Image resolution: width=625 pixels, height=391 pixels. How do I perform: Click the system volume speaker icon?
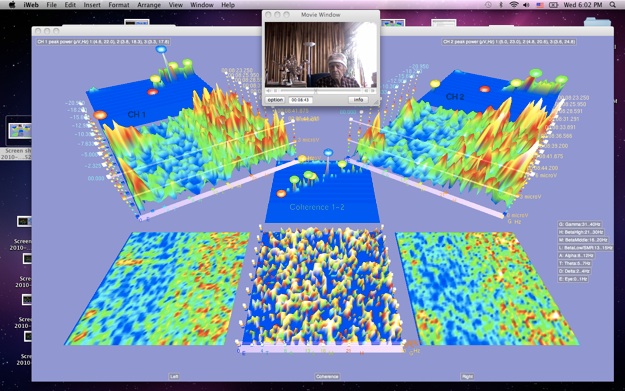coord(526,5)
